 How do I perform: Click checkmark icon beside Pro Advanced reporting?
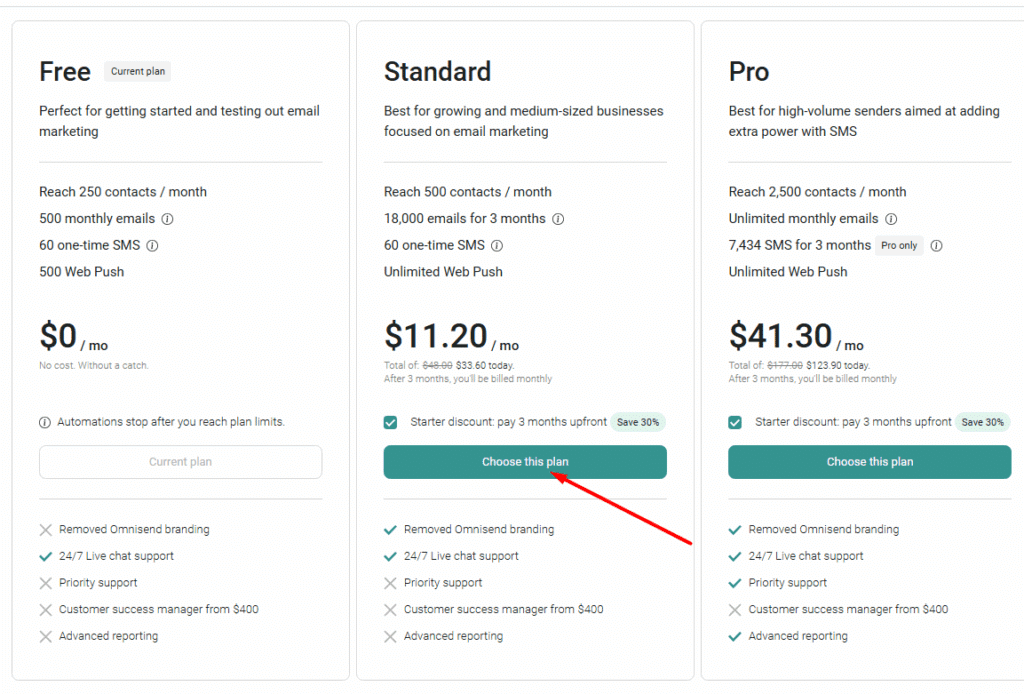(735, 637)
